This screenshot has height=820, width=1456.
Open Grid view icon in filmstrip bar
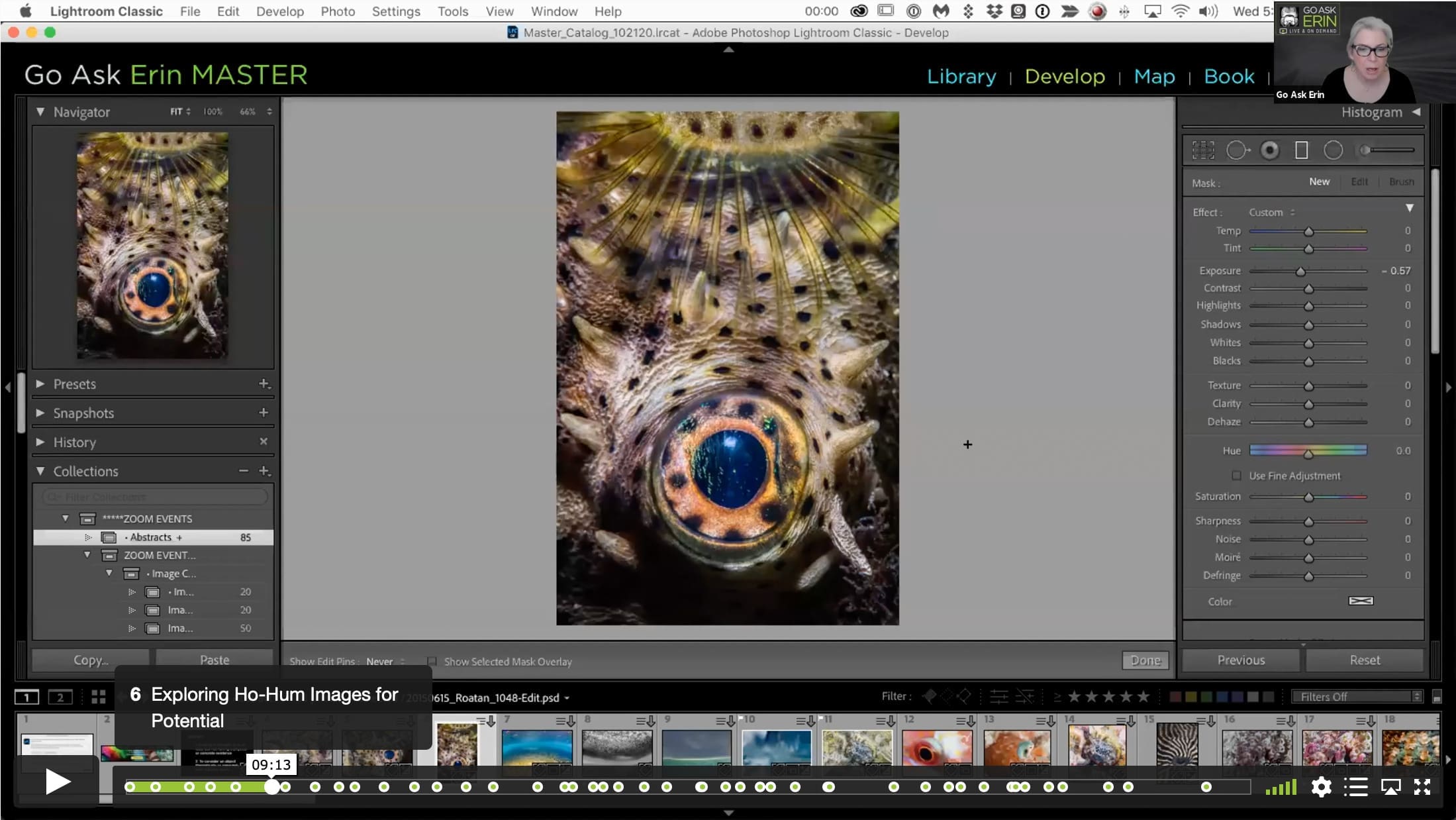pos(99,697)
